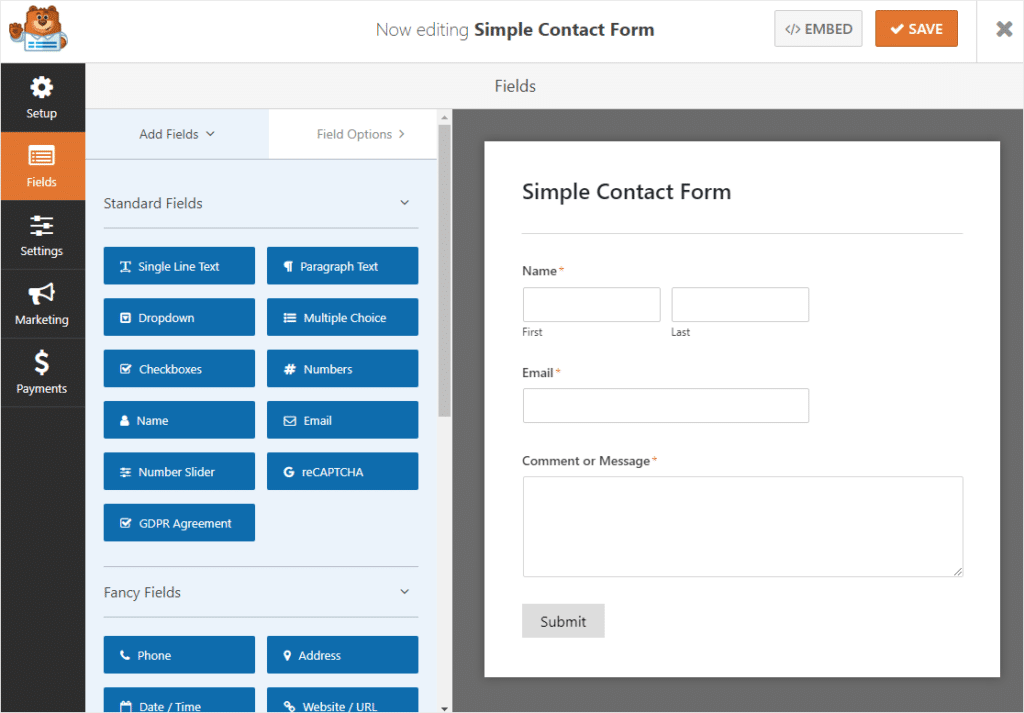
Task: Open the Payments panel in the sidebar
Action: point(42,372)
